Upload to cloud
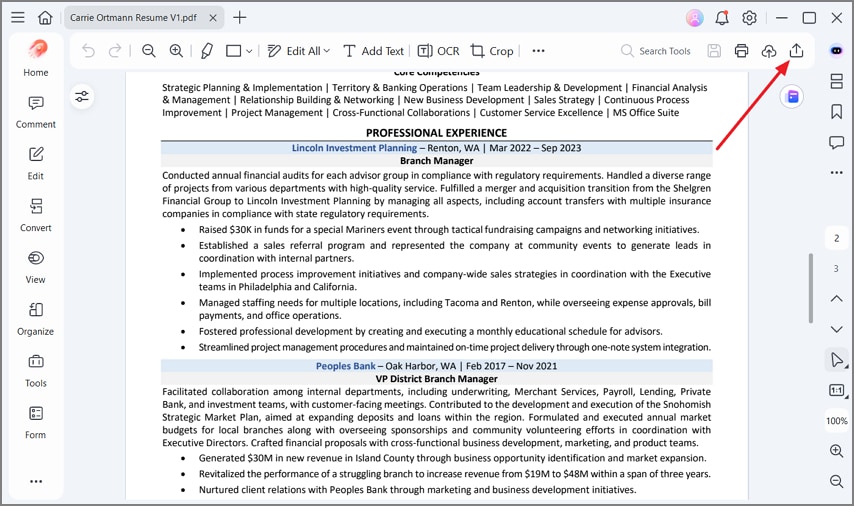The width and height of the screenshot is (854, 506). [768, 51]
